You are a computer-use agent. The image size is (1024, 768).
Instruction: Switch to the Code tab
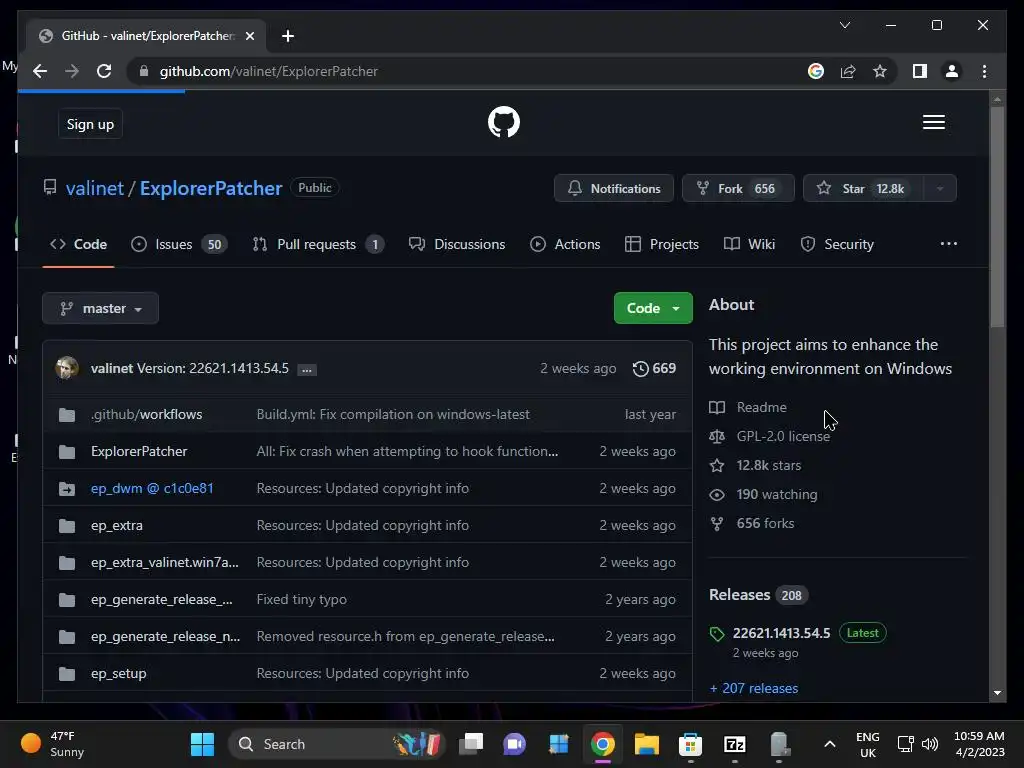pos(78,244)
